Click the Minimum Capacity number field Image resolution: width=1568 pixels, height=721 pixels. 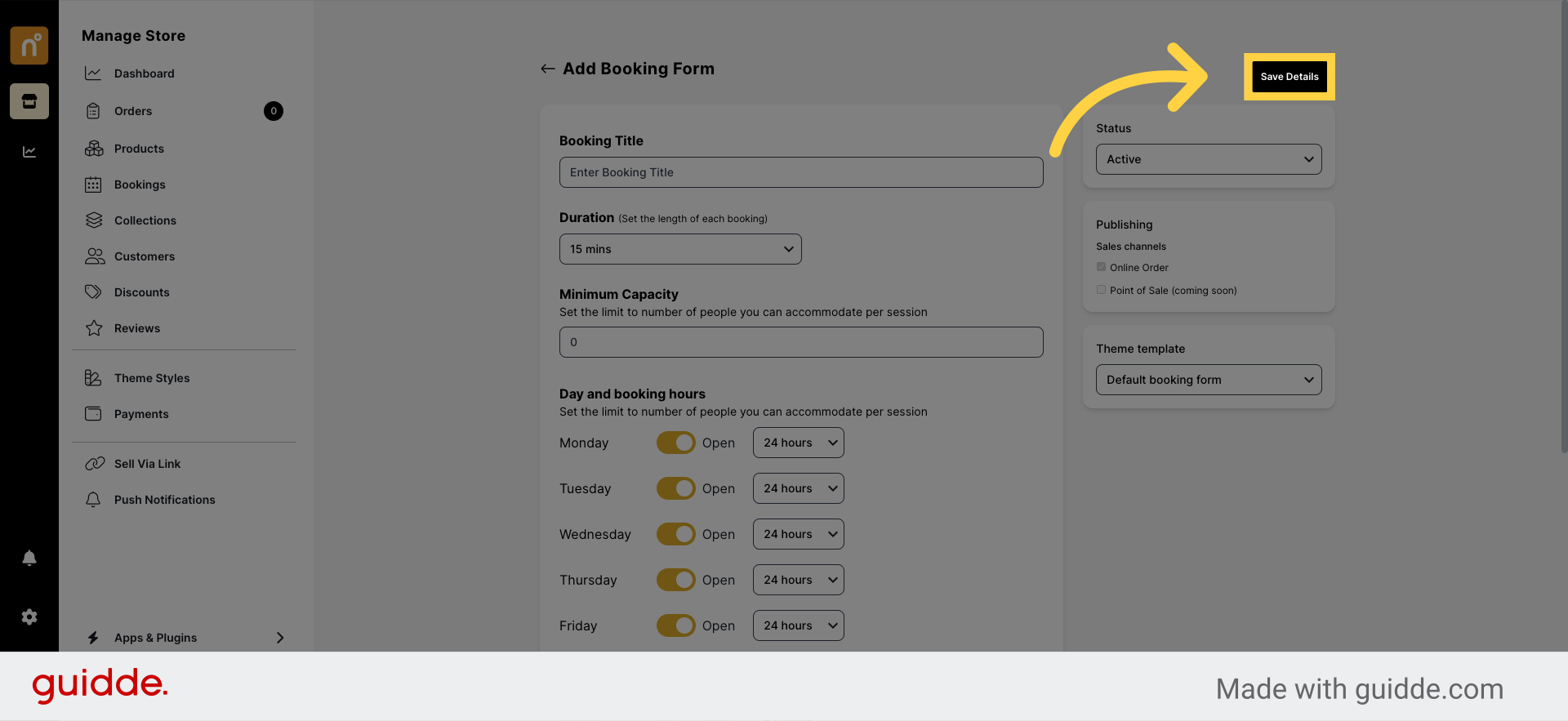[801, 342]
